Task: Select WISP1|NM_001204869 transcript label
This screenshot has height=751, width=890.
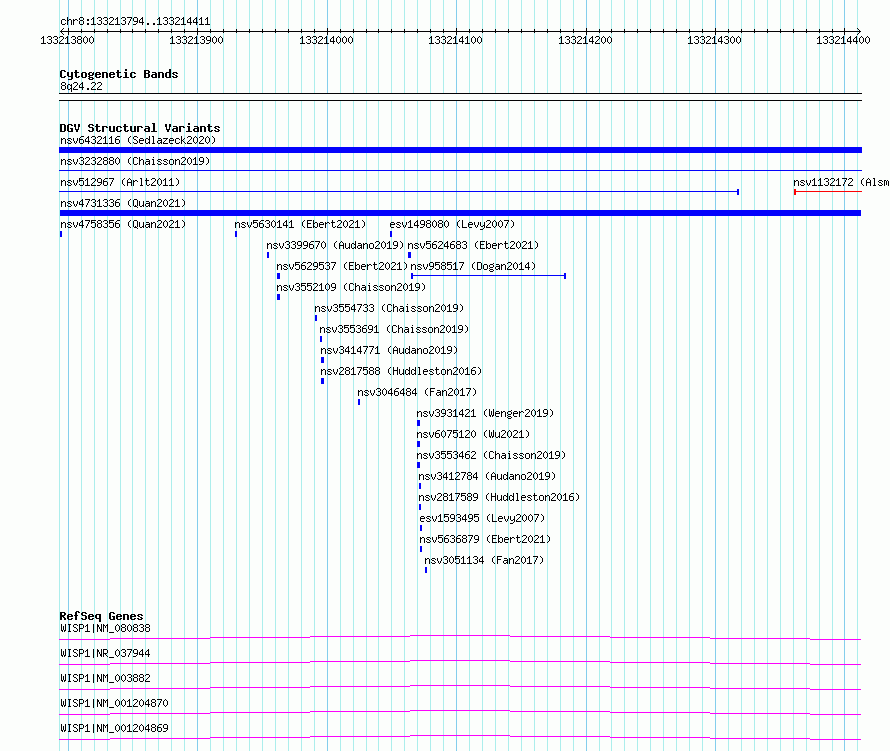Action: (115, 728)
